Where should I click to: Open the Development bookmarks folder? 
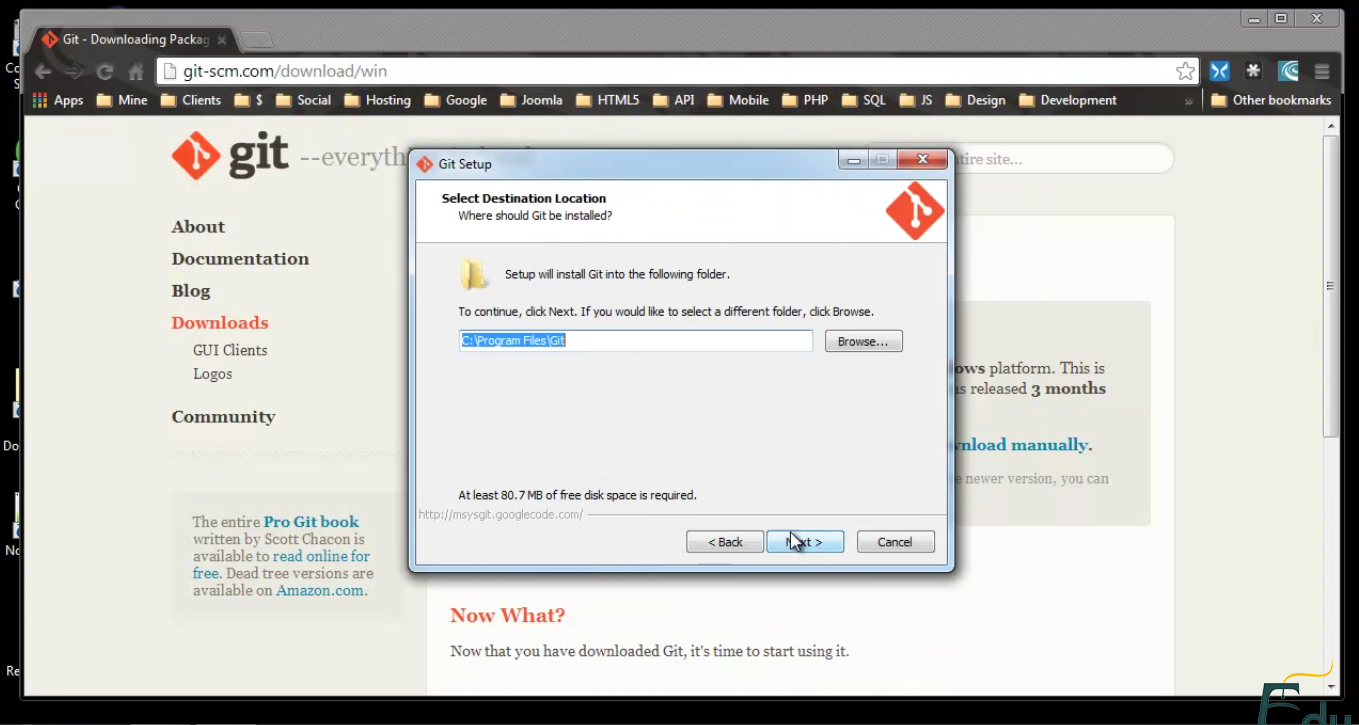[x=1068, y=100]
